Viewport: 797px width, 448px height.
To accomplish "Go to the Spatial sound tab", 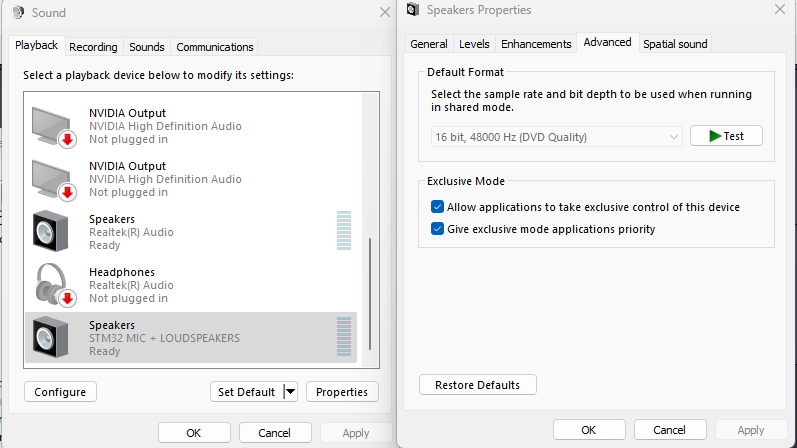I will (x=675, y=44).
